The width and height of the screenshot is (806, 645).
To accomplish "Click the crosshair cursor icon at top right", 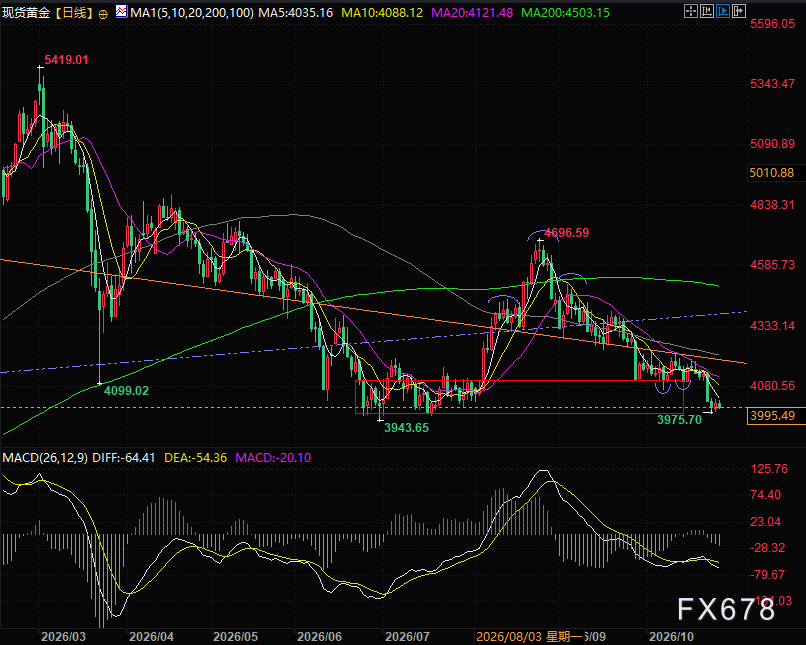I will tap(691, 11).
